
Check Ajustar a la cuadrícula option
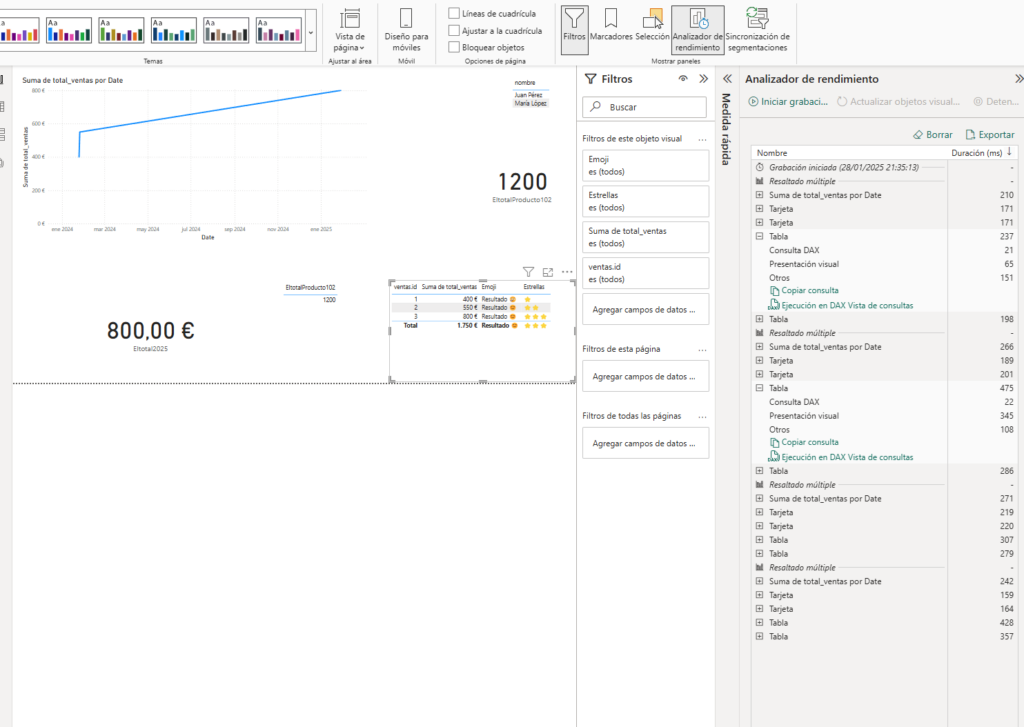(455, 31)
